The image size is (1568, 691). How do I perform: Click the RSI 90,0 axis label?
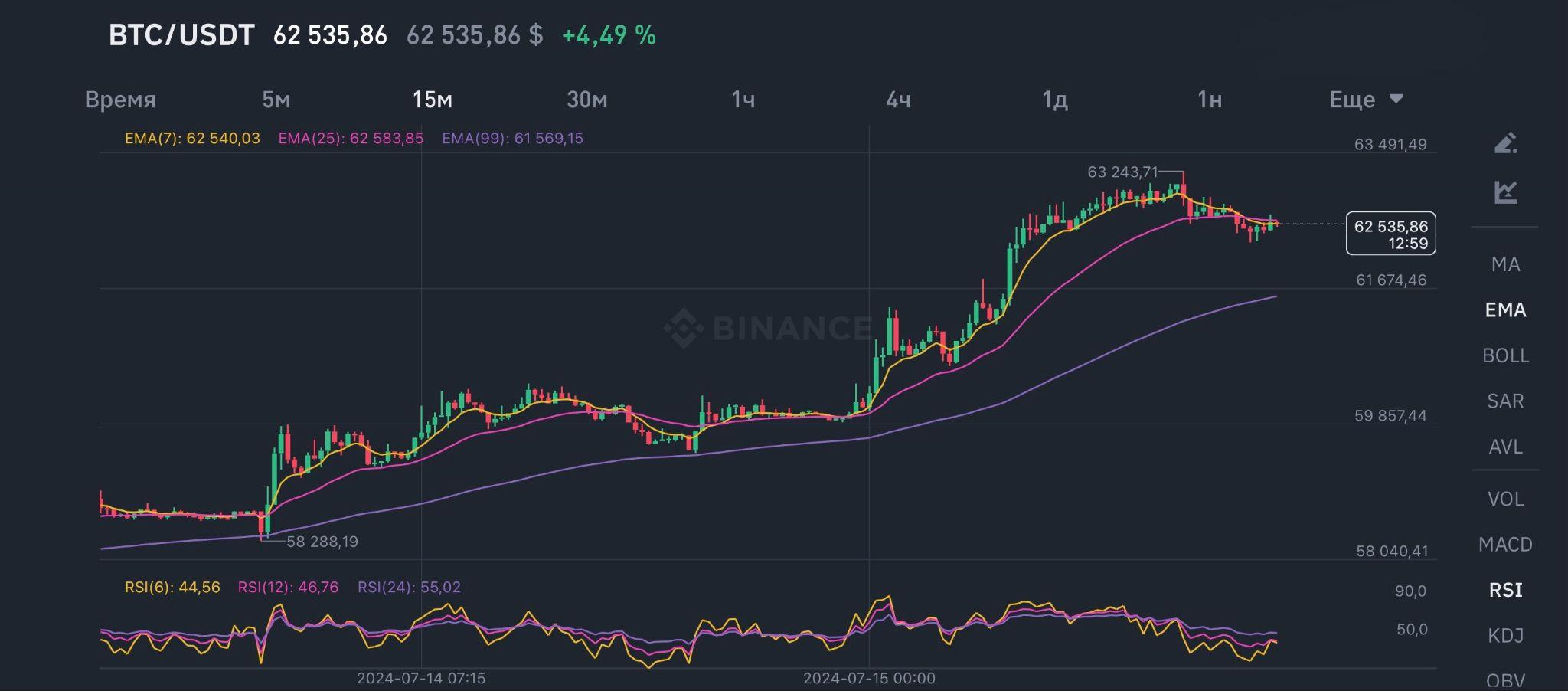[x=1410, y=591]
